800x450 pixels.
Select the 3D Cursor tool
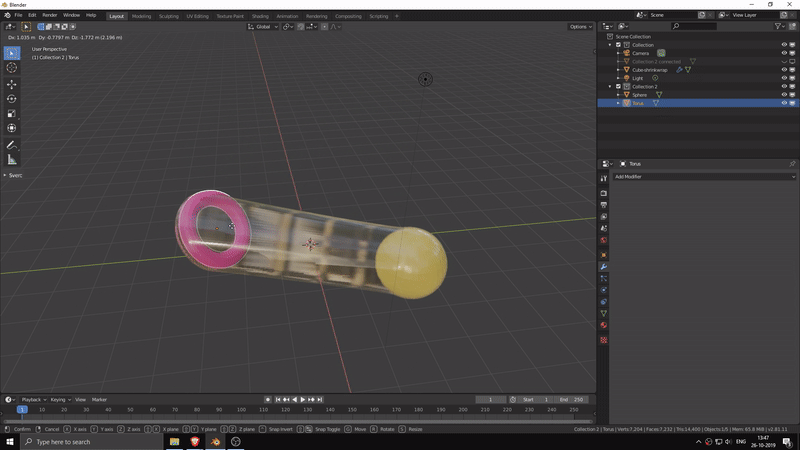(12, 68)
